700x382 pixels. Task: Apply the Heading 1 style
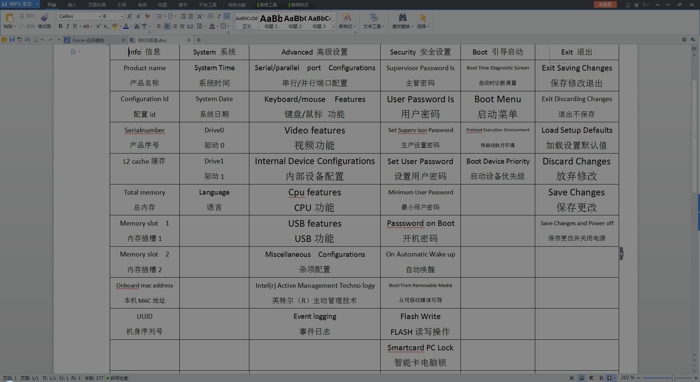point(271,21)
